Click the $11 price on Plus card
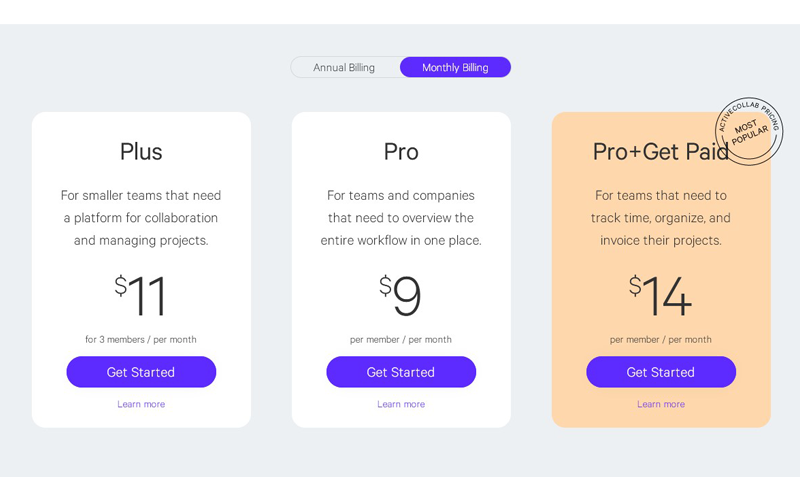The image size is (800, 500). click(141, 295)
